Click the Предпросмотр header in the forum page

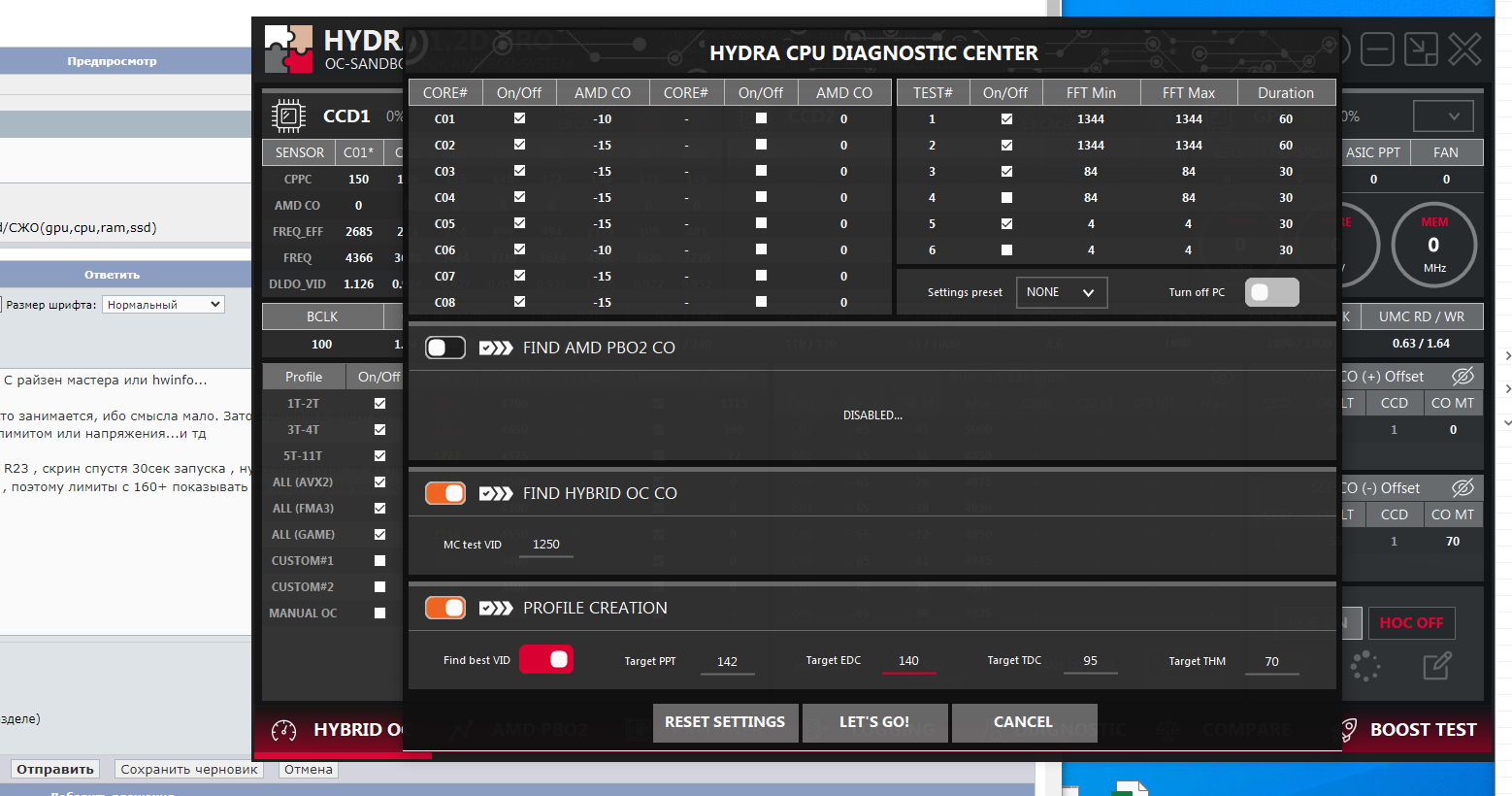click(112, 61)
